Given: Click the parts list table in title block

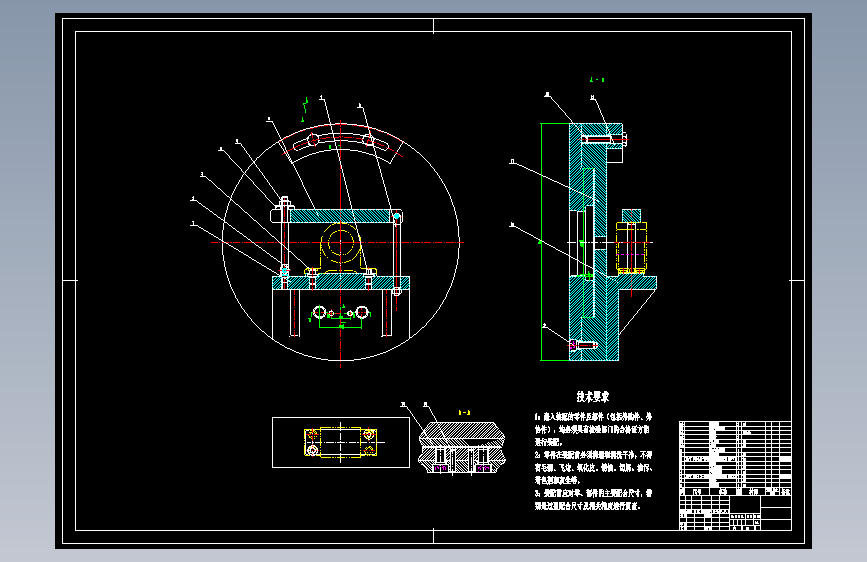Looking at the screenshot, I should pyautogui.click(x=735, y=459).
